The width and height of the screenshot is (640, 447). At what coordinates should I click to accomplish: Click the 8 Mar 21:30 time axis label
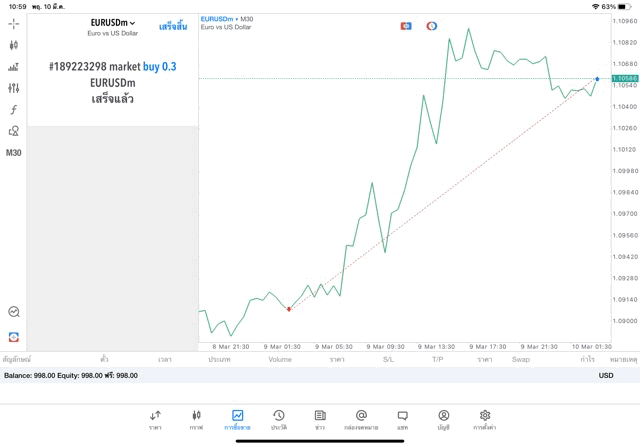(231, 347)
